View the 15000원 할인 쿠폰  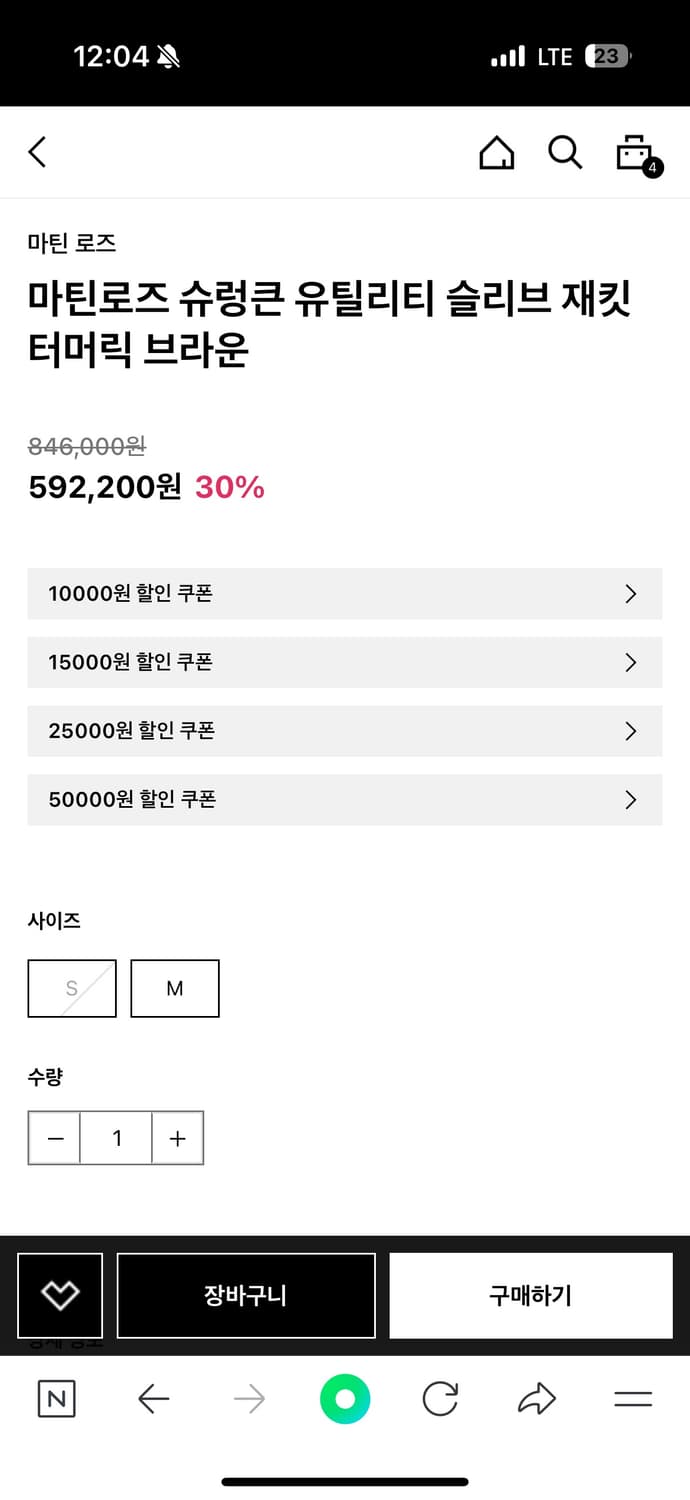345,662
